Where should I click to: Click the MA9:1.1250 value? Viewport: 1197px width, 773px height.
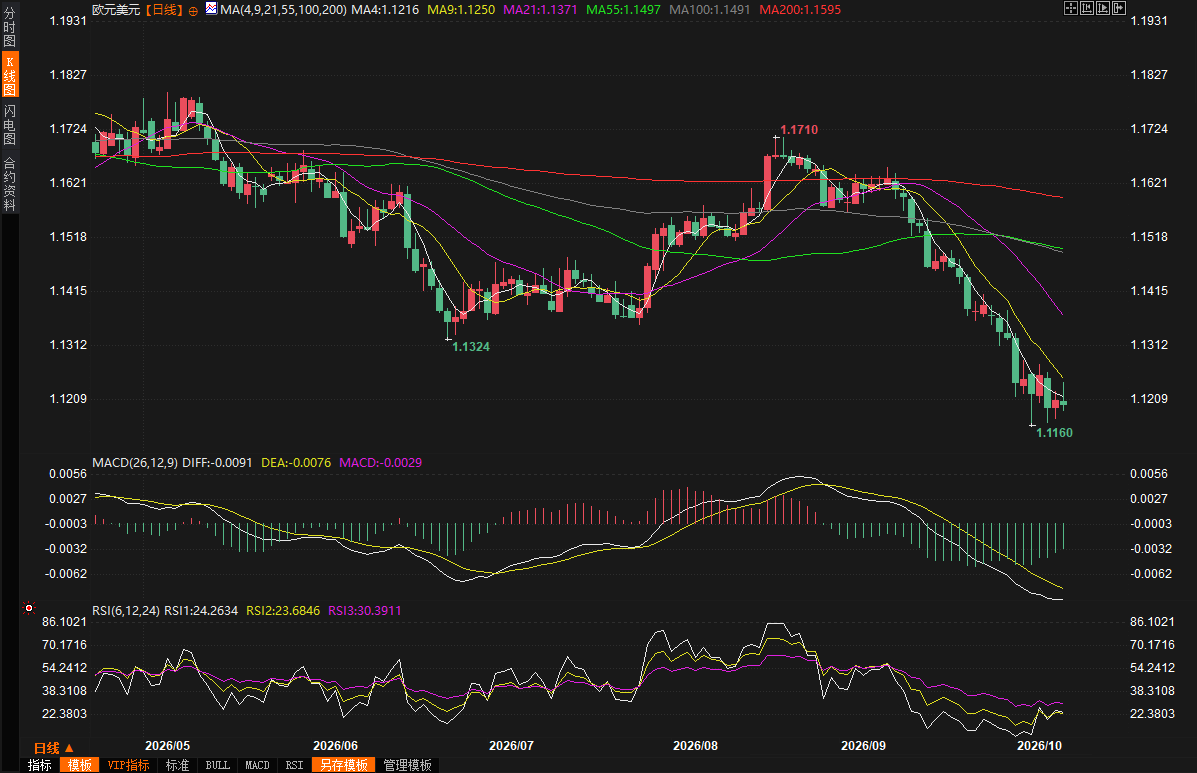461,10
